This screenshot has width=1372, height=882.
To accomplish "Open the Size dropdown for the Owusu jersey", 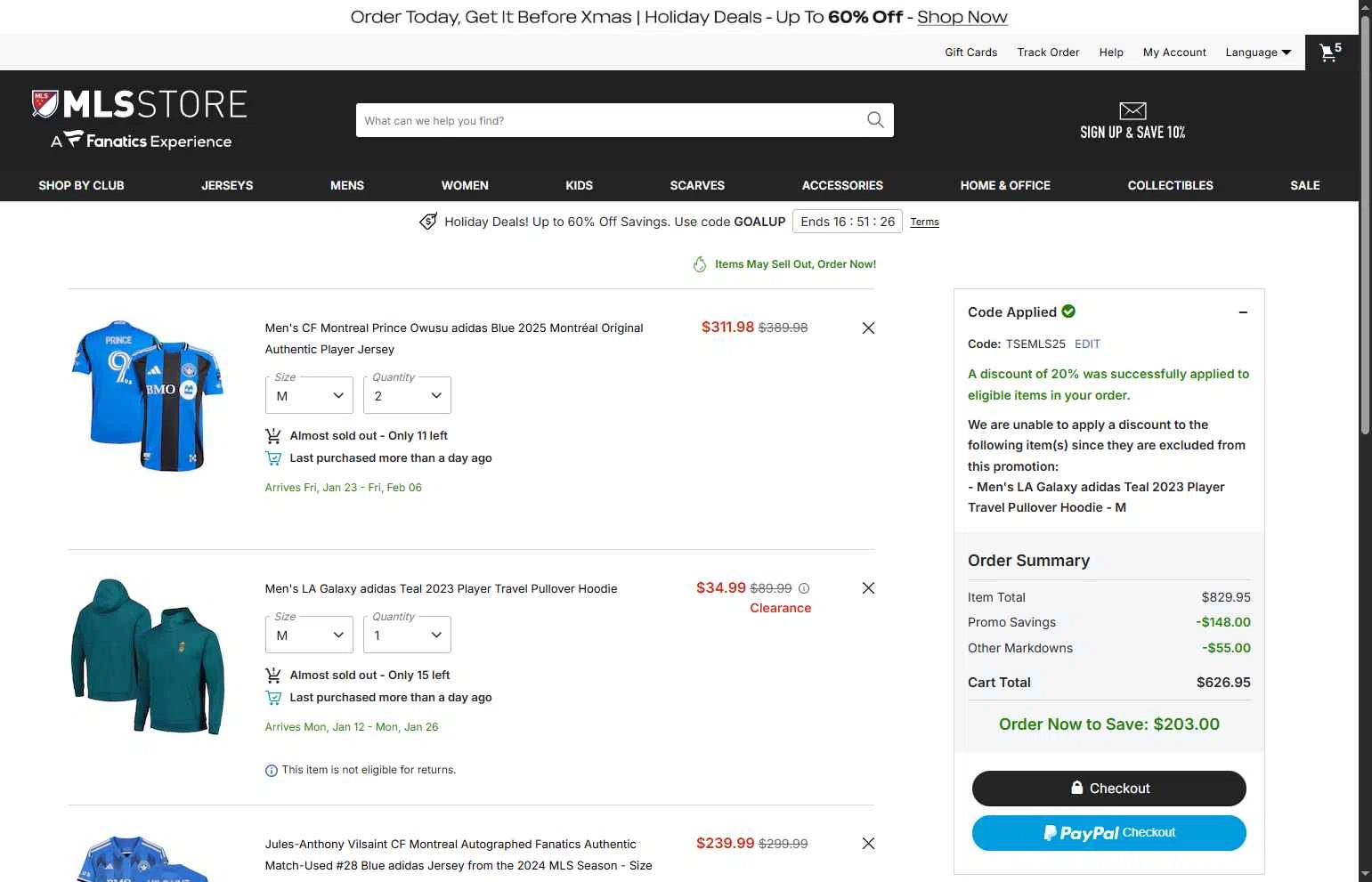I will coord(309,395).
